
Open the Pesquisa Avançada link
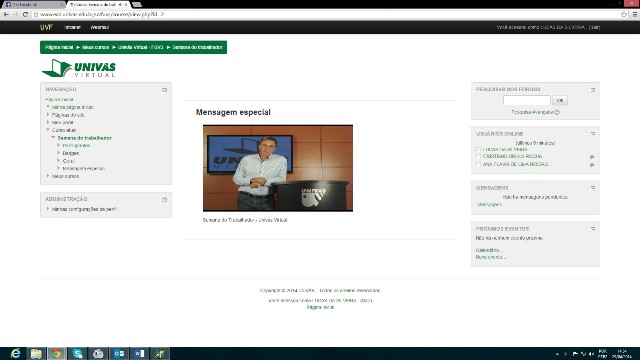click(x=532, y=112)
